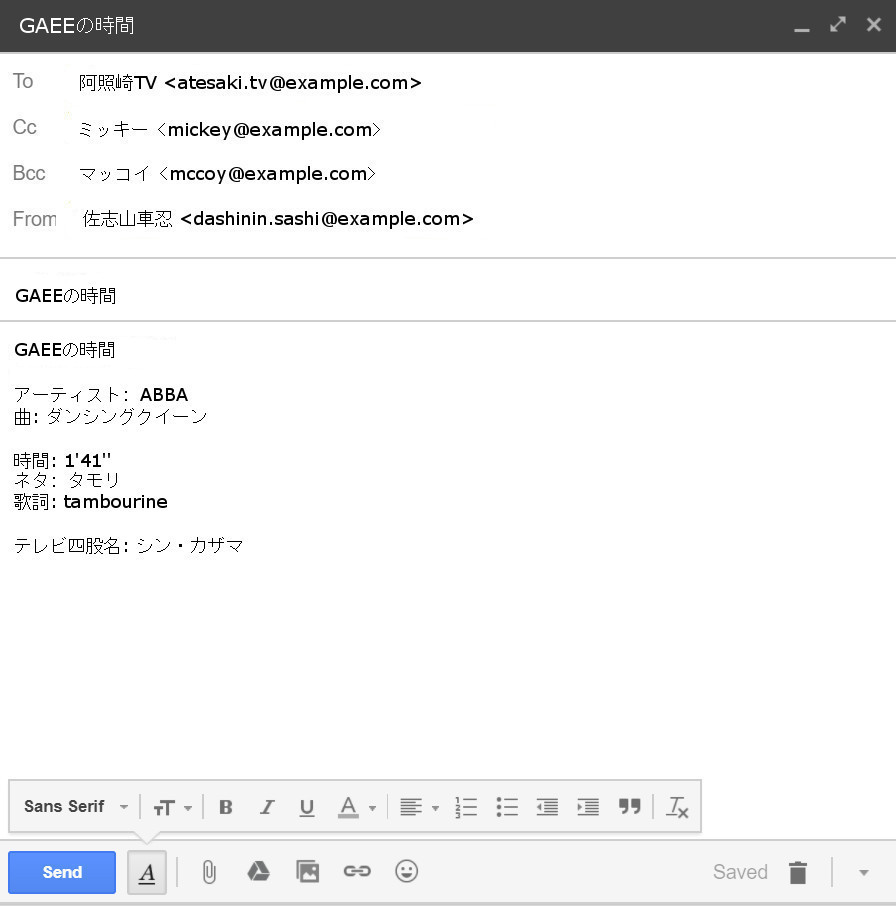This screenshot has width=896, height=906.
Task: Toggle italic formatting
Action: pos(266,806)
